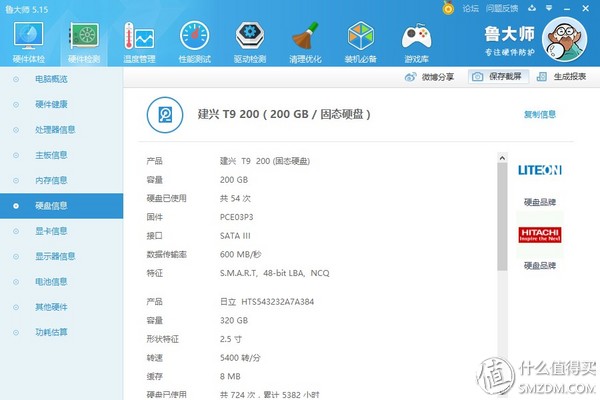Screen dimensions: 600x400
Task: Open the 硬件体检 hardware checkup icon
Action: [x=28, y=36]
